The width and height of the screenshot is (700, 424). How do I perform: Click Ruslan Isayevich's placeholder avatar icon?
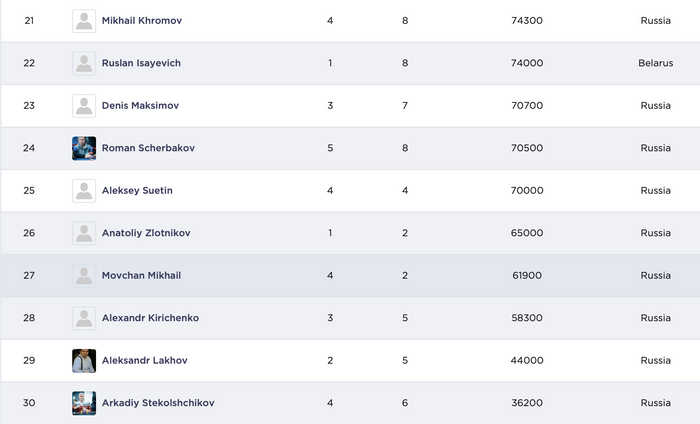point(84,63)
